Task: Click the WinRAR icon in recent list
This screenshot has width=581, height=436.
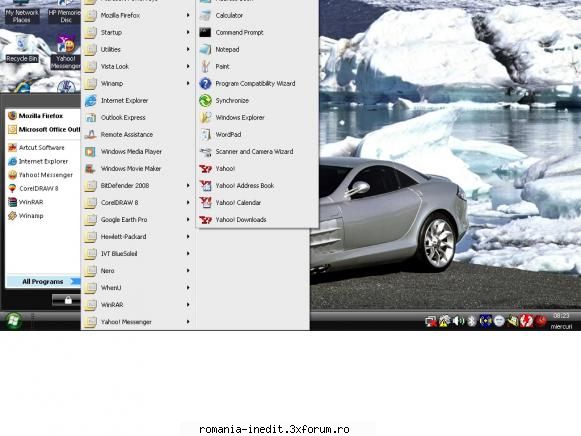Action: 13,202
